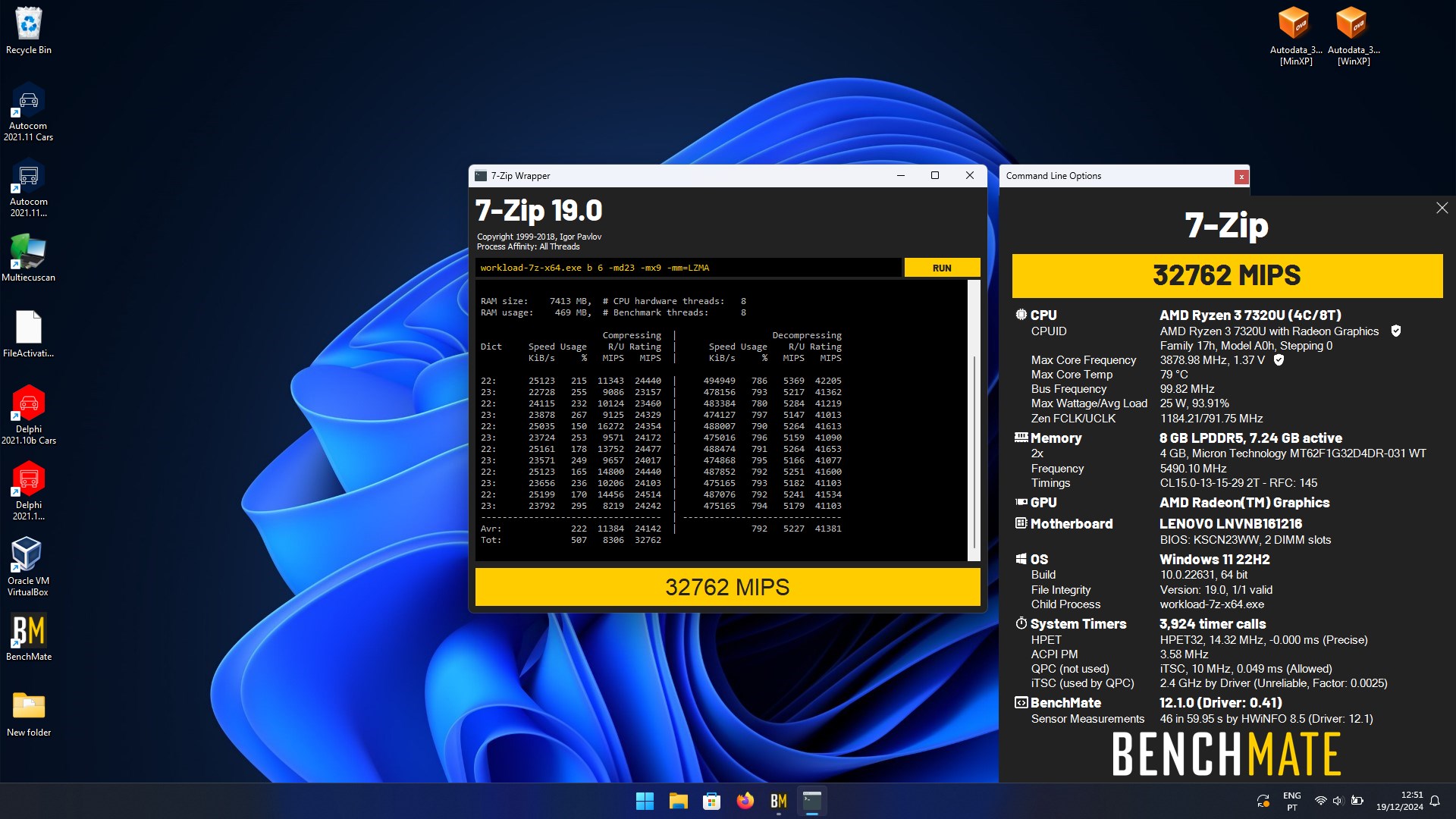Click the 12.1.0 (Driver: 0.41) version text
The height and width of the screenshot is (819, 1456).
coord(1220,702)
